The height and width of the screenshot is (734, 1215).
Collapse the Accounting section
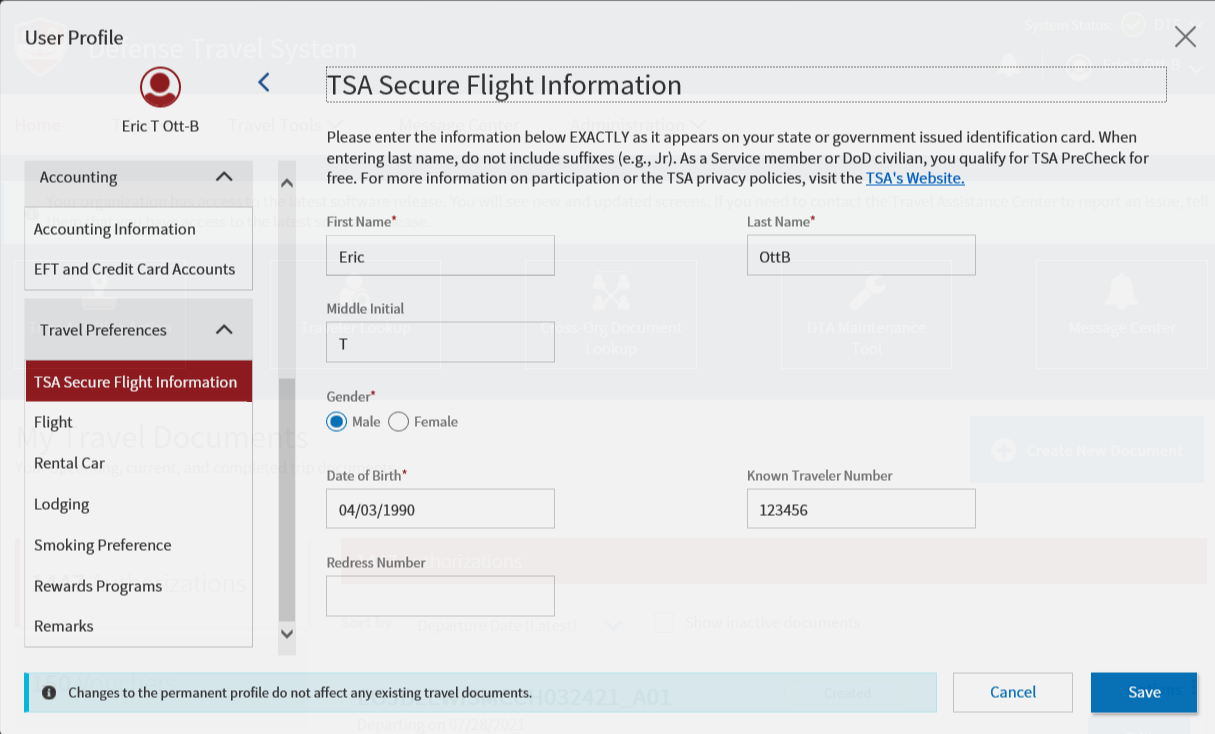point(224,177)
